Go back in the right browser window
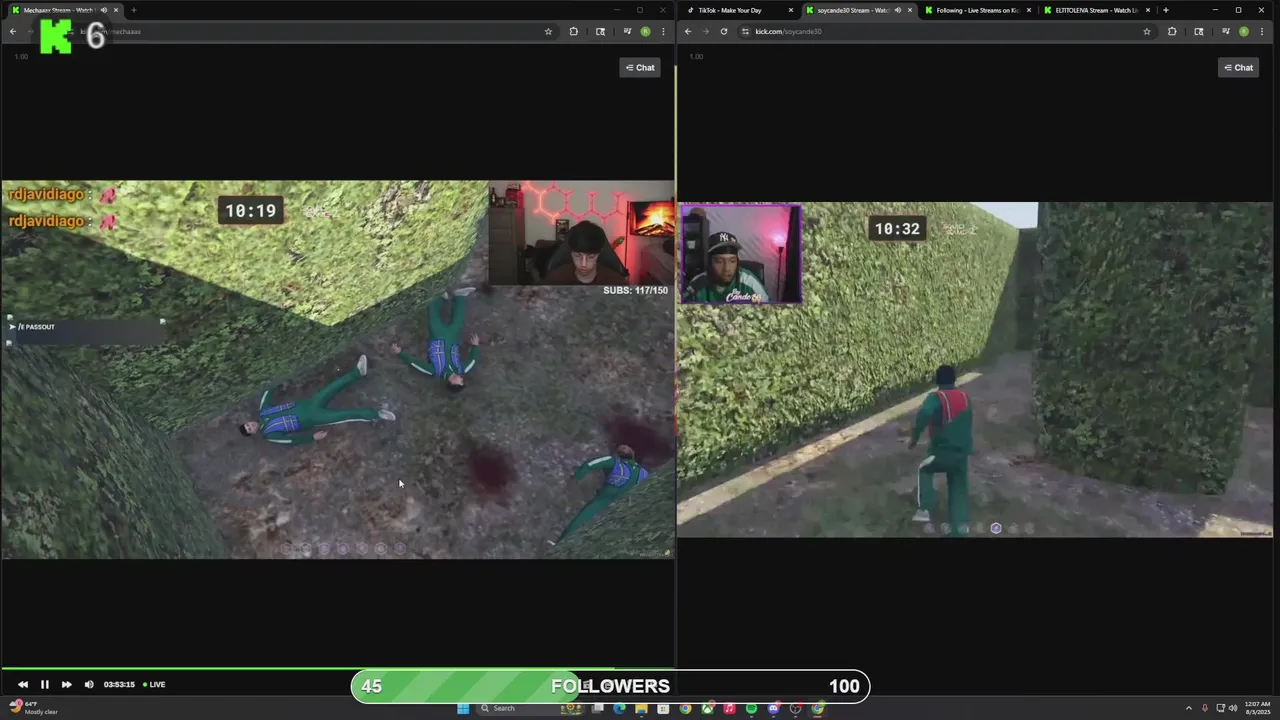 click(687, 31)
